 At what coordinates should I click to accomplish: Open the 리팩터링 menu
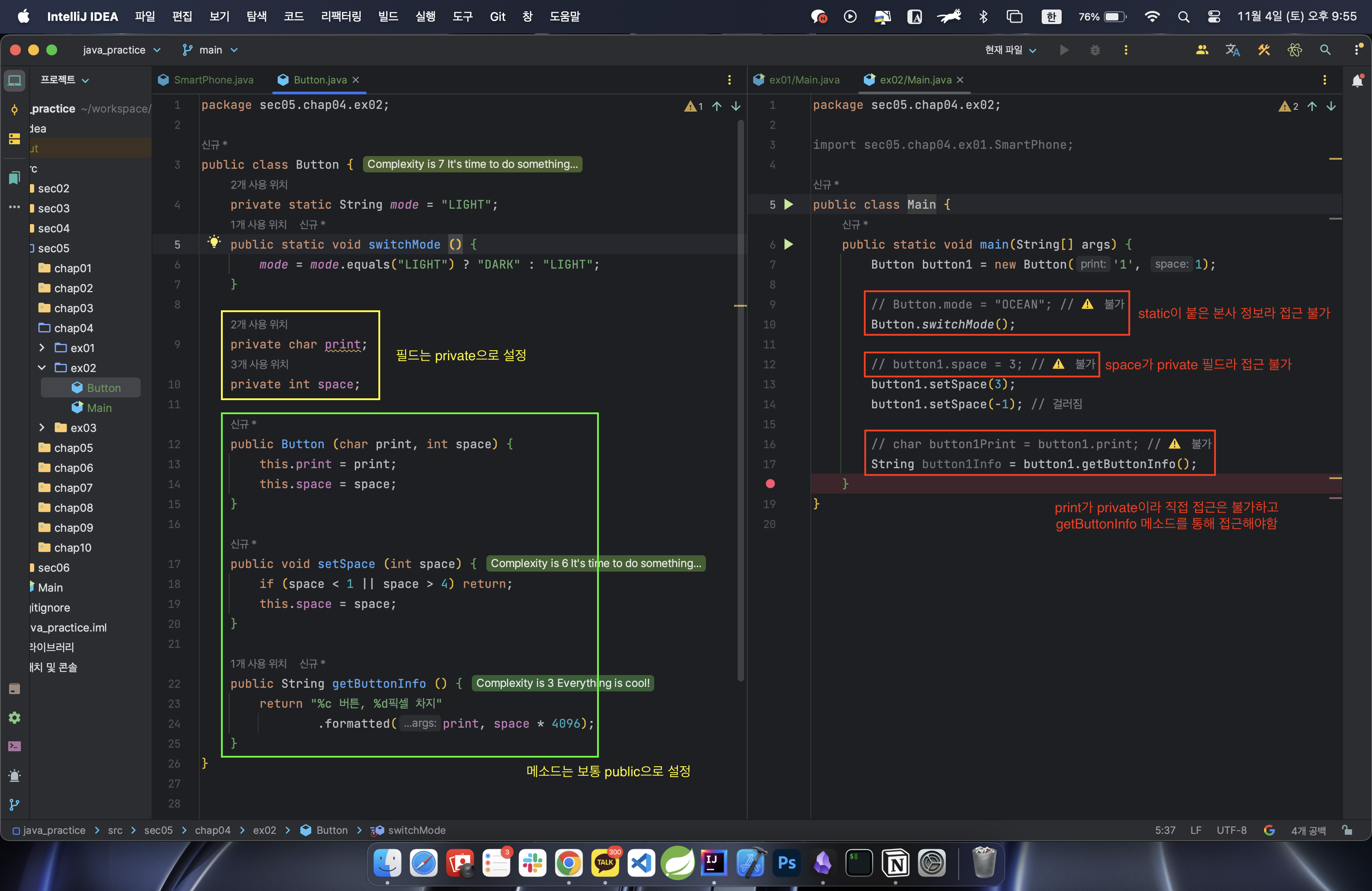point(341,17)
